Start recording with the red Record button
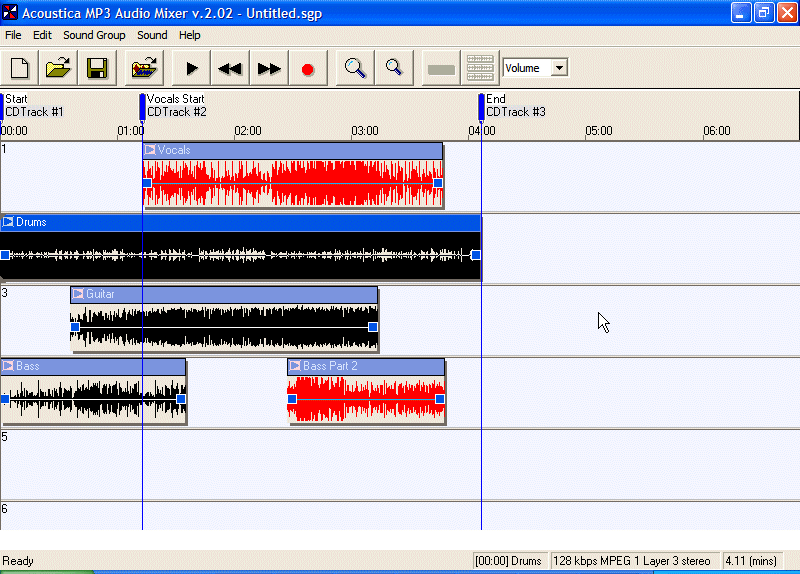The height and width of the screenshot is (574, 800). pyautogui.click(x=308, y=68)
